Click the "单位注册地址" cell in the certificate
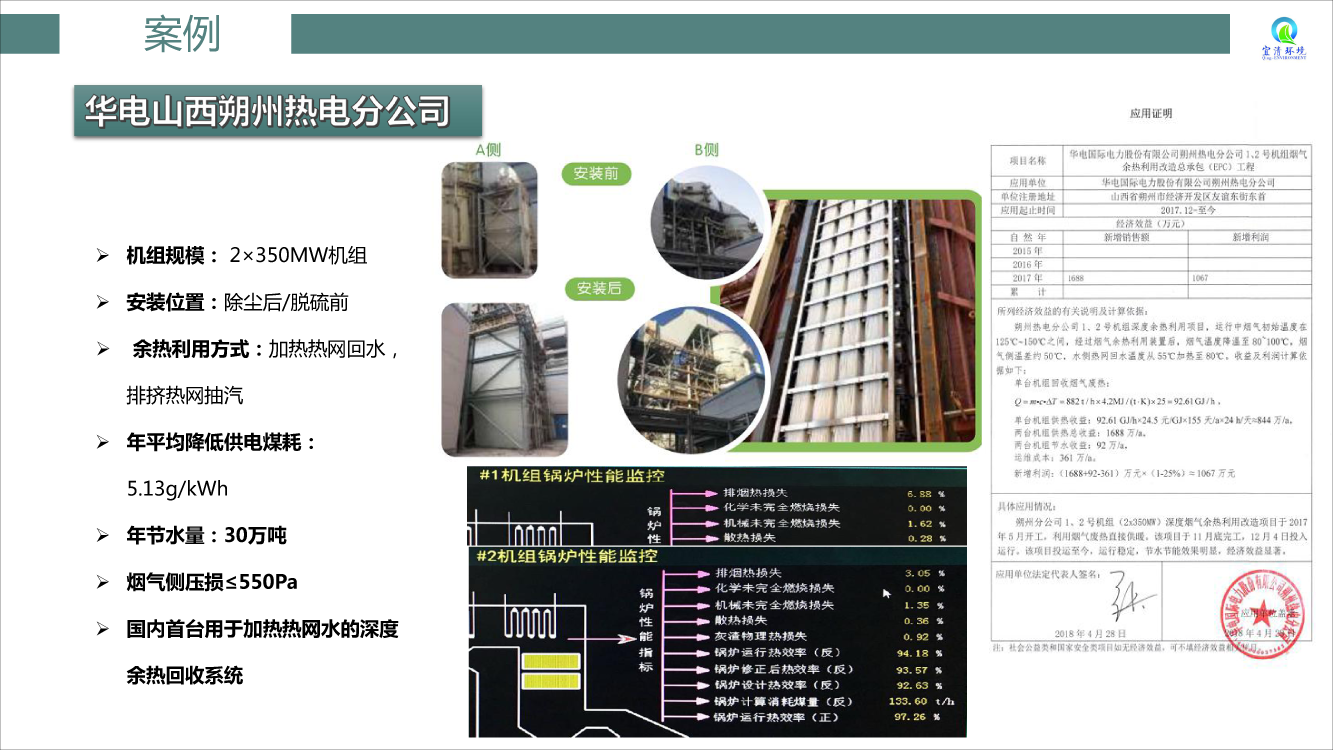Screen dimensions: 1333x750 (x=1027, y=197)
